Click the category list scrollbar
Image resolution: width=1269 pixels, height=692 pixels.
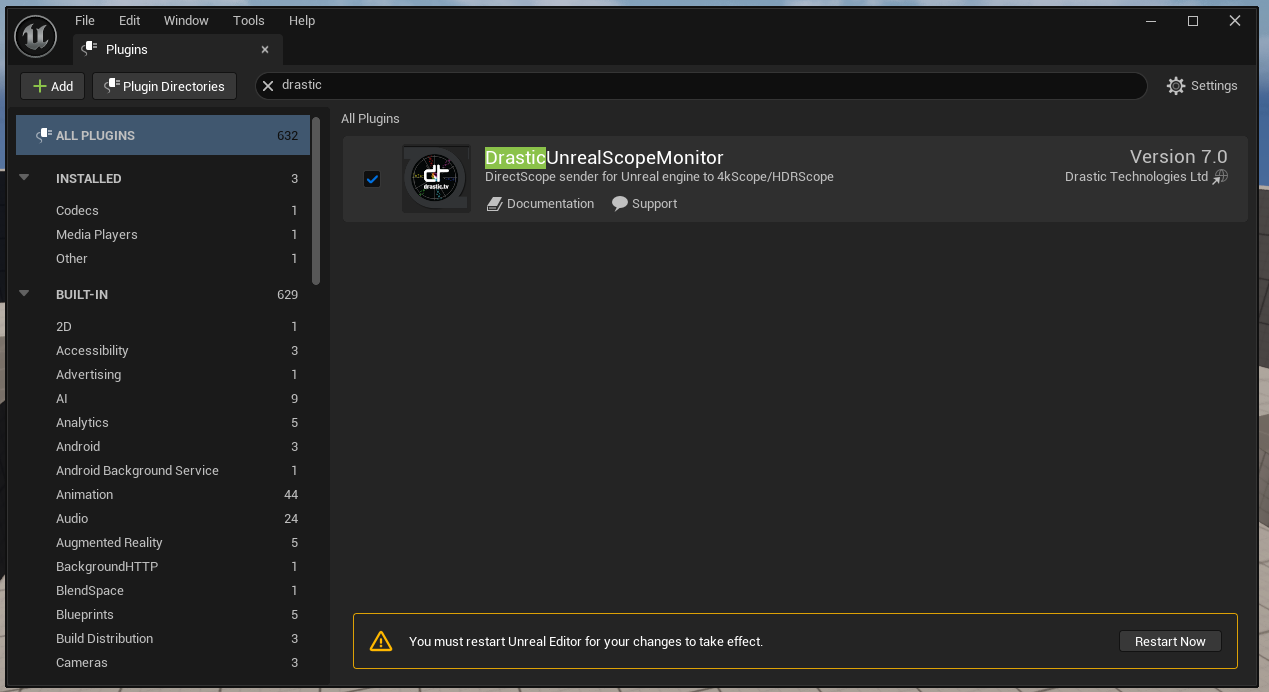316,200
